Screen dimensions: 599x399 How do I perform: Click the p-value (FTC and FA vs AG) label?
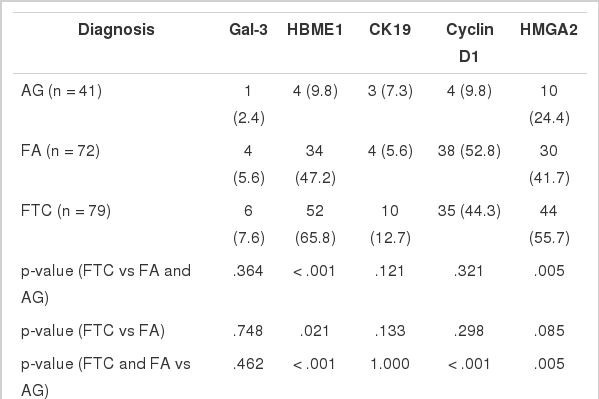(x=106, y=377)
